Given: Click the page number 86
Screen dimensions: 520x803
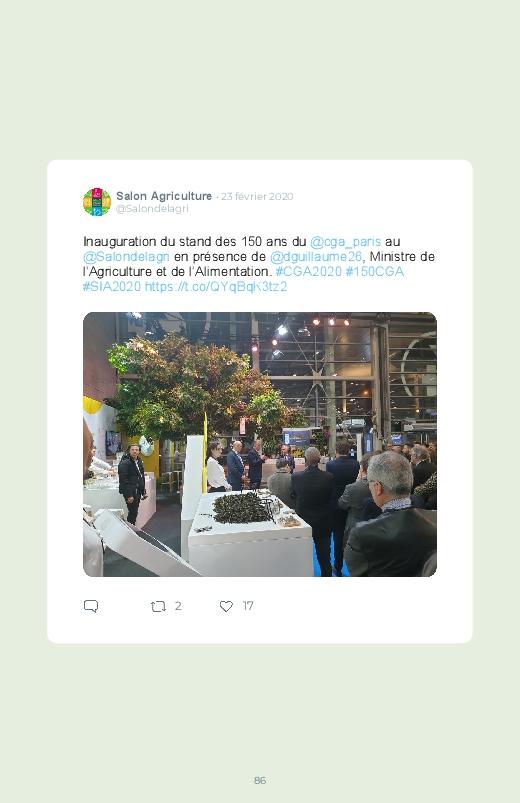Looking at the screenshot, I should pos(260,780).
